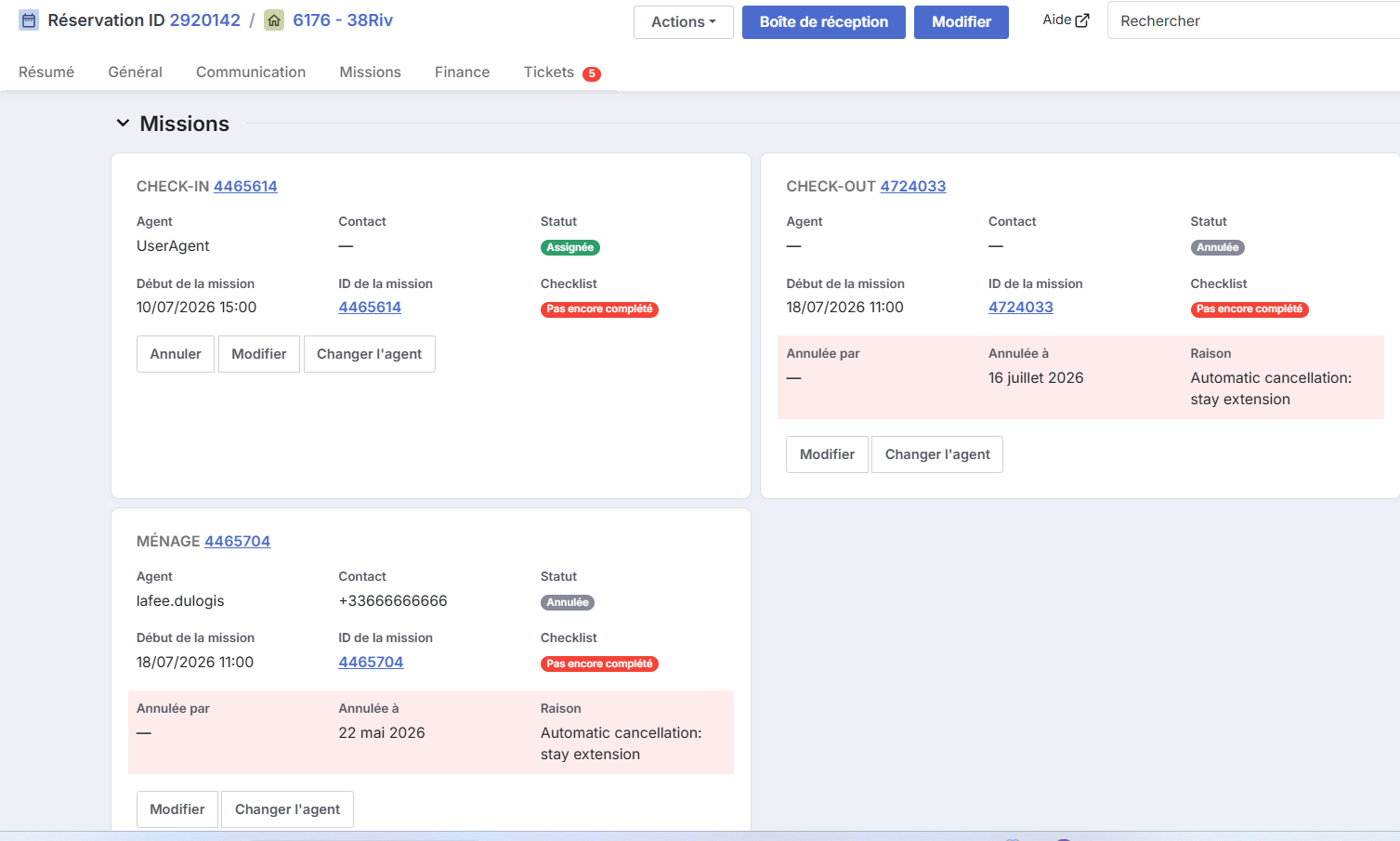Click Modifier on the check-out mission
This screenshot has width=1400, height=841.
tap(827, 454)
